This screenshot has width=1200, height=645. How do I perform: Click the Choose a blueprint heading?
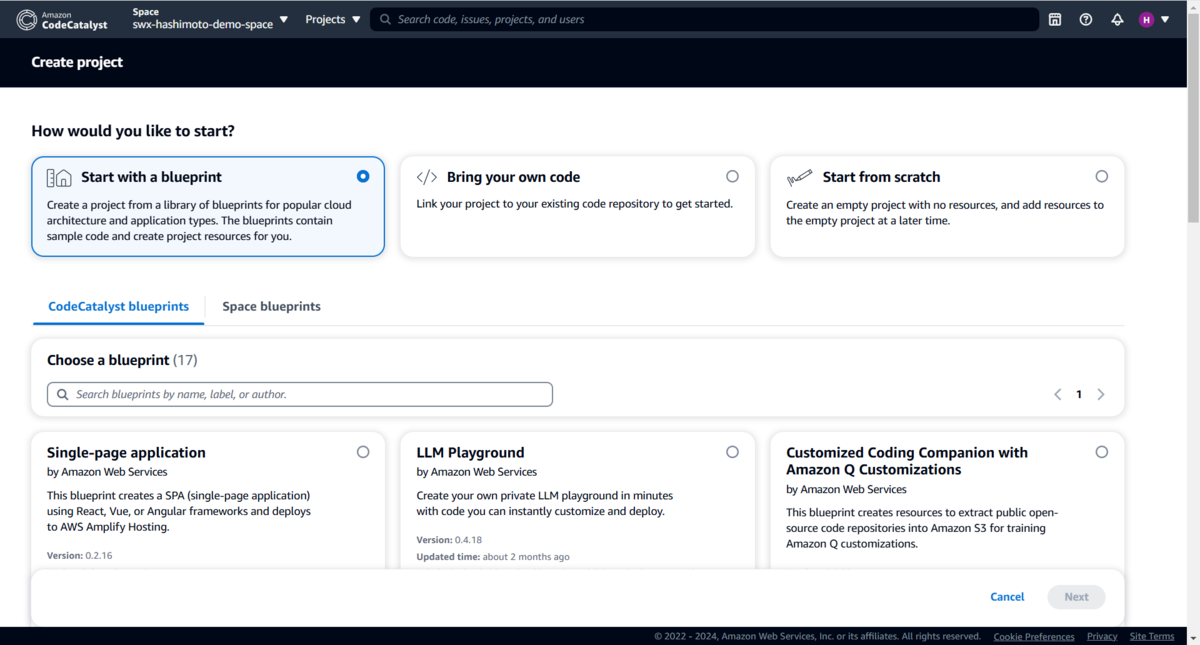122,360
